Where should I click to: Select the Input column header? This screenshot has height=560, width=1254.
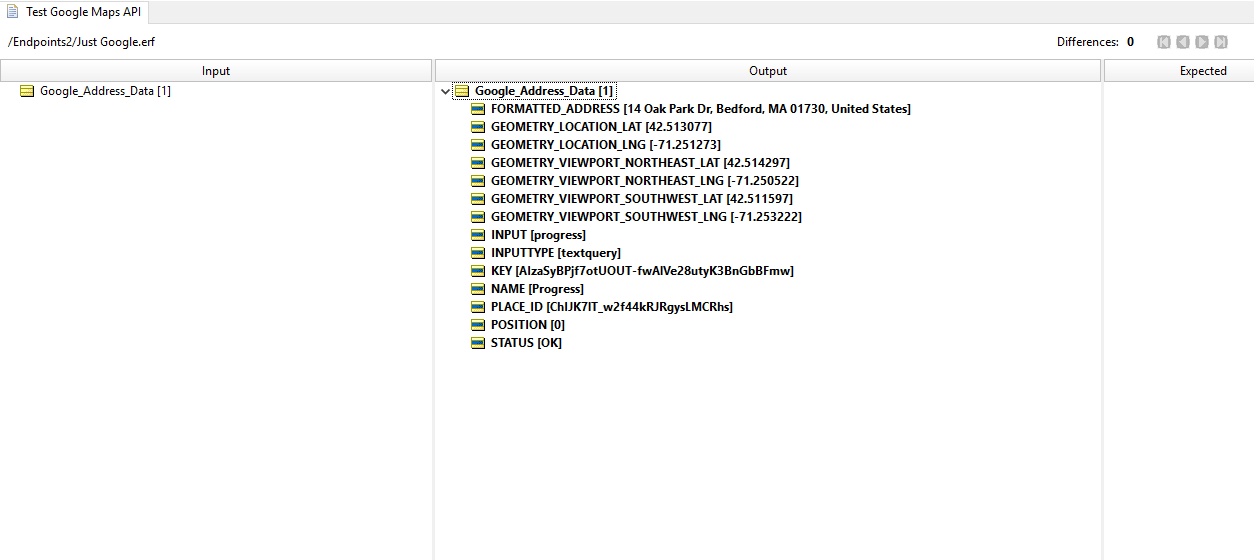pos(216,71)
